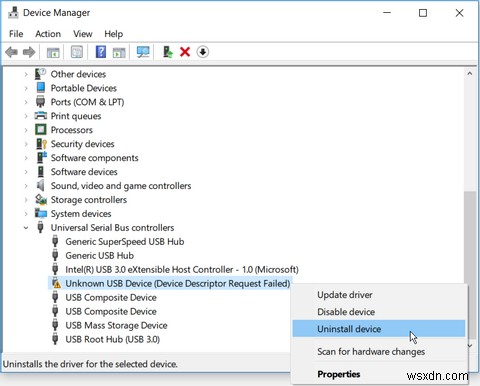Expand the Sound, video and game controllers node

click(x=26, y=186)
